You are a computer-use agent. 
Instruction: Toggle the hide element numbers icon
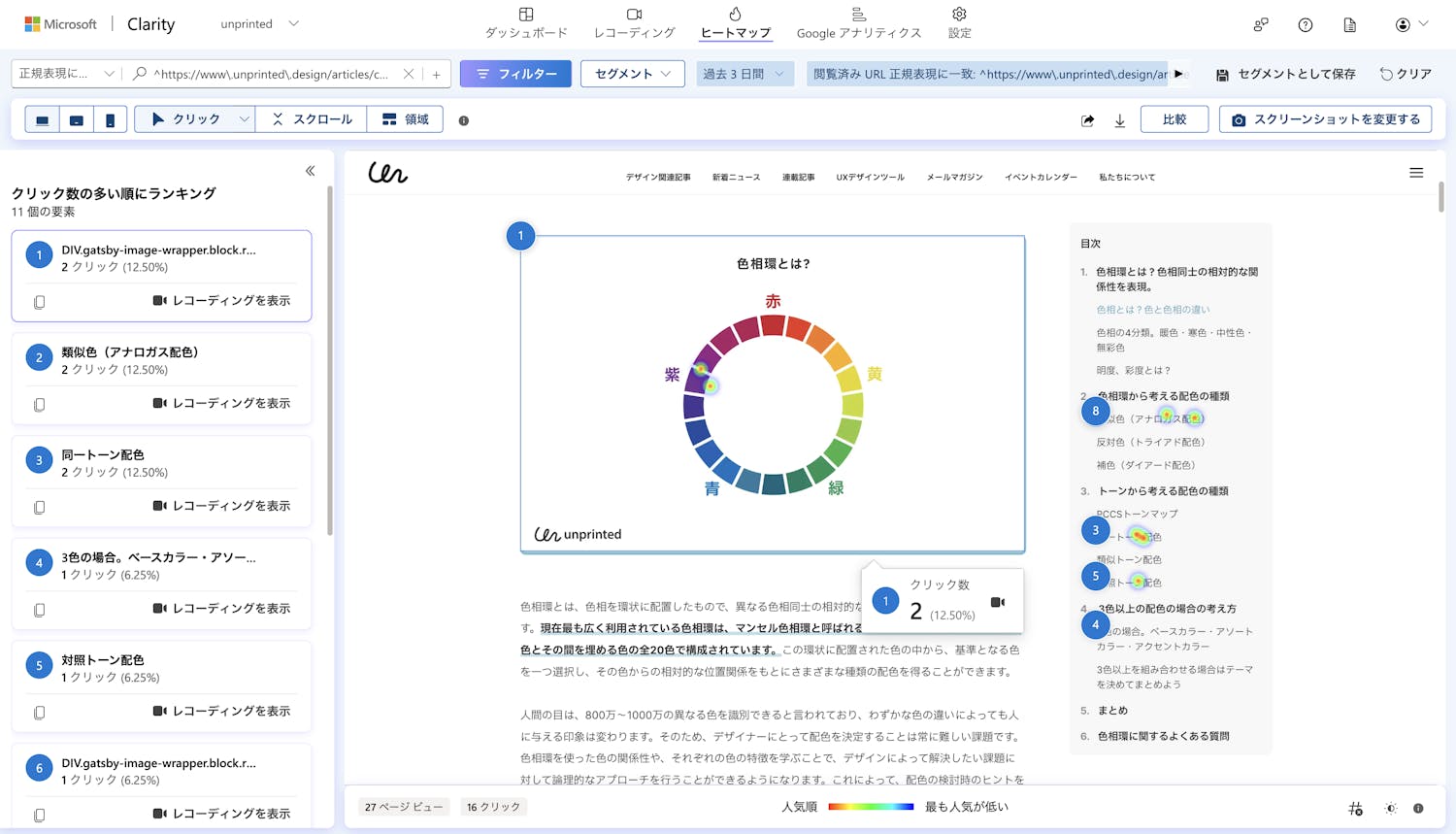pos(1355,808)
